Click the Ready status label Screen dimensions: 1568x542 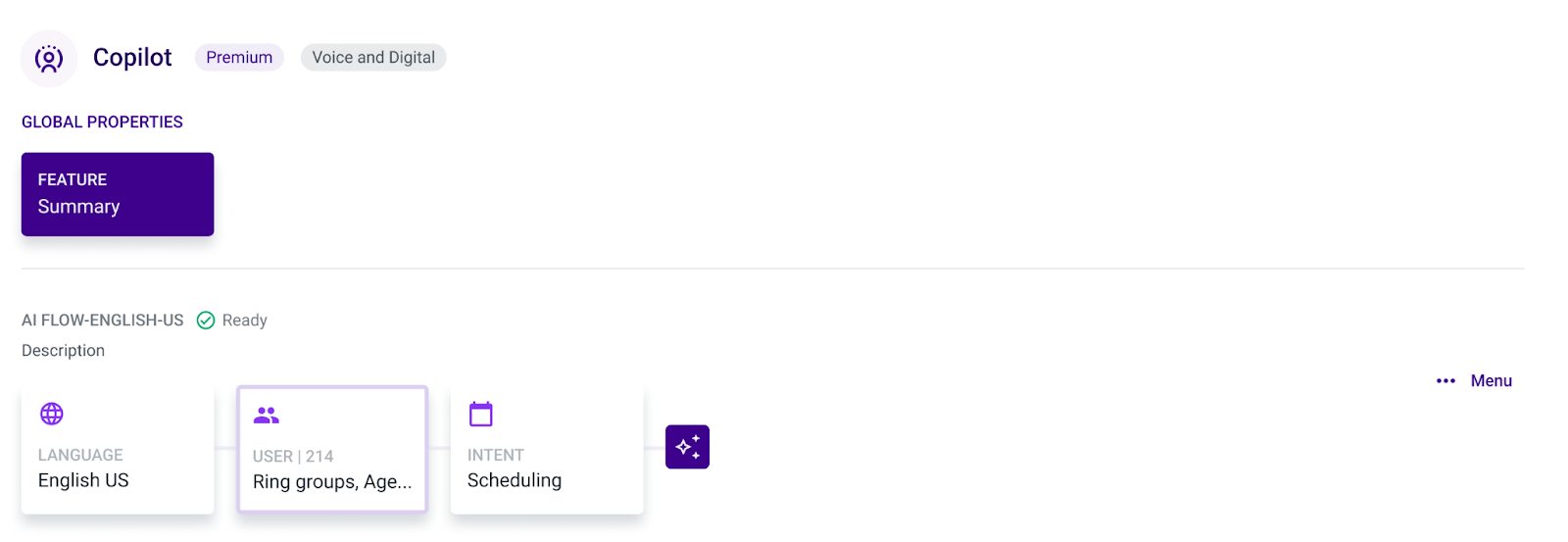point(245,320)
